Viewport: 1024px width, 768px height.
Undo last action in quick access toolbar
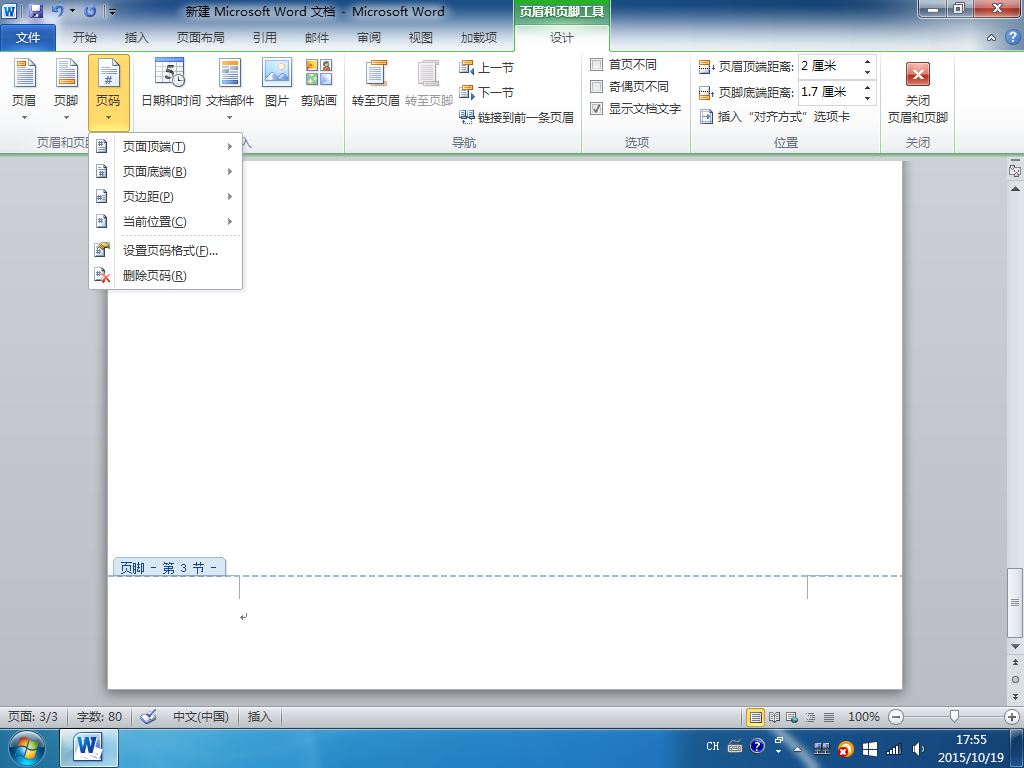57,11
